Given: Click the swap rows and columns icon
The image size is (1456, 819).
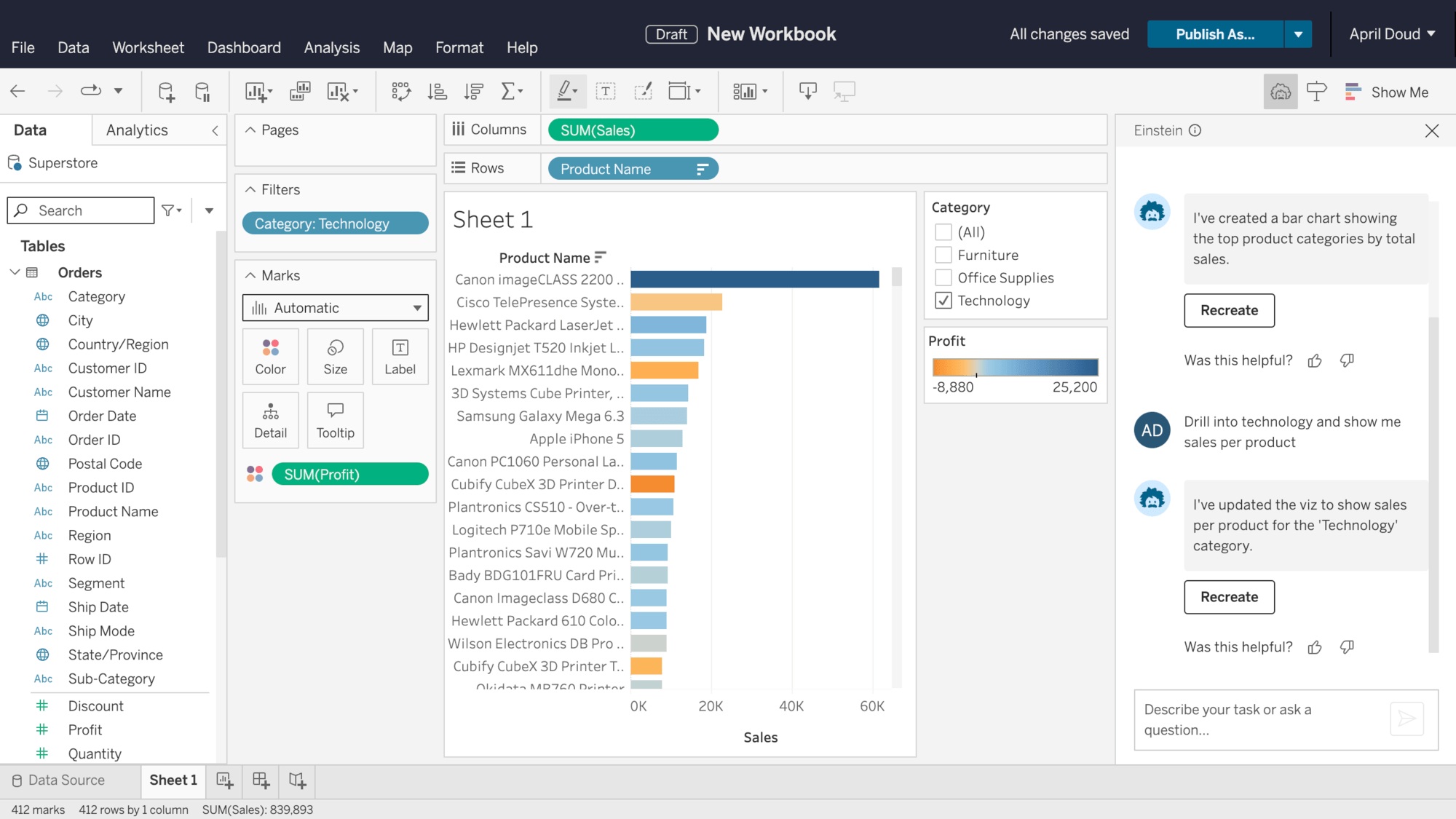Looking at the screenshot, I should tap(401, 92).
